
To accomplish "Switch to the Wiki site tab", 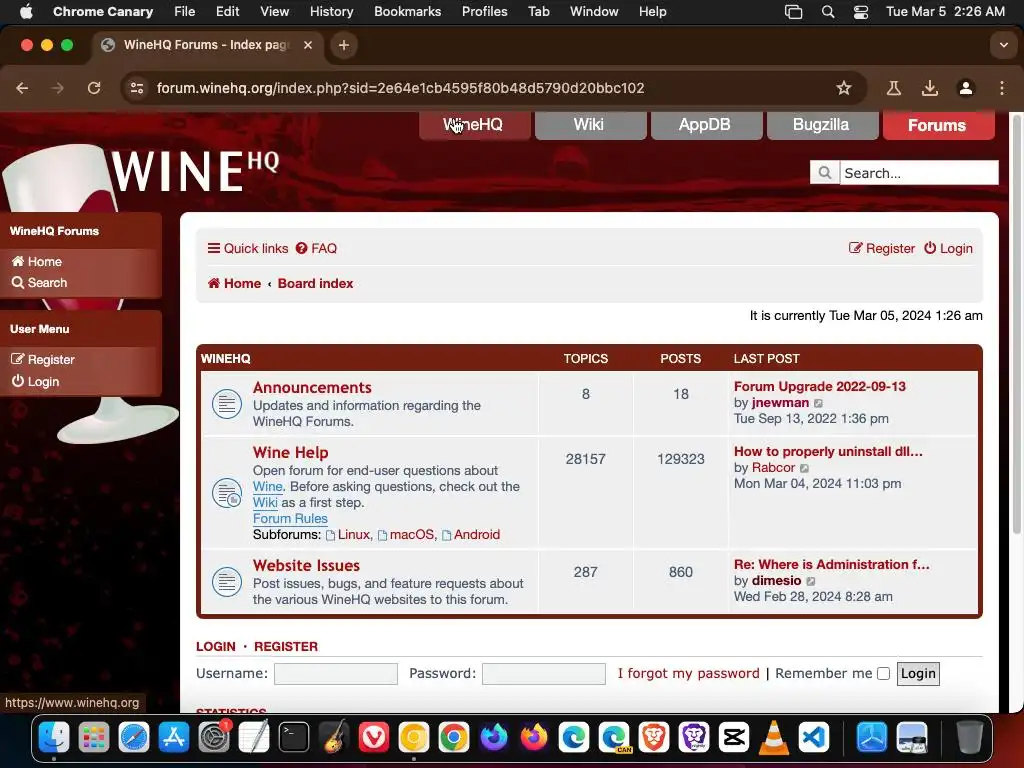I will click(590, 125).
